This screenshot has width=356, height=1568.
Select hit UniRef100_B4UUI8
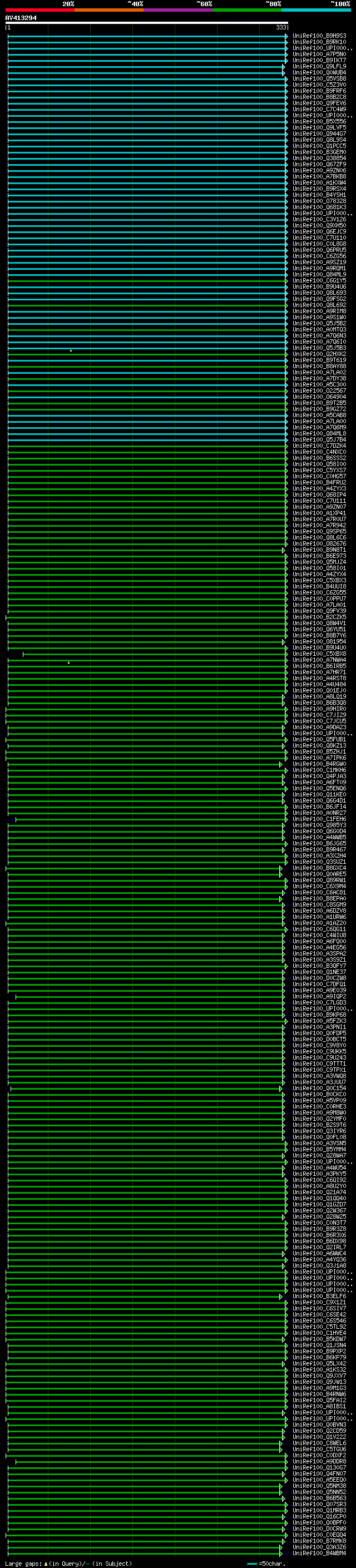(x=319, y=587)
